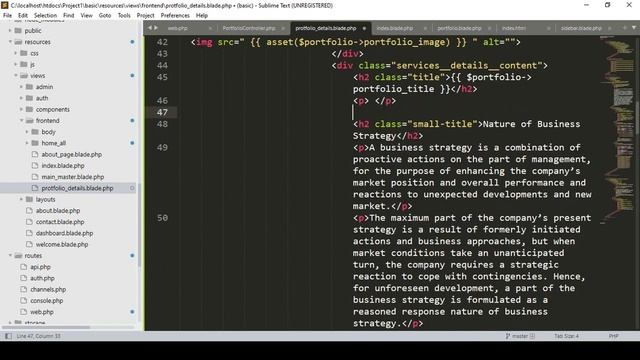Open the Goto menu

tap(105, 16)
